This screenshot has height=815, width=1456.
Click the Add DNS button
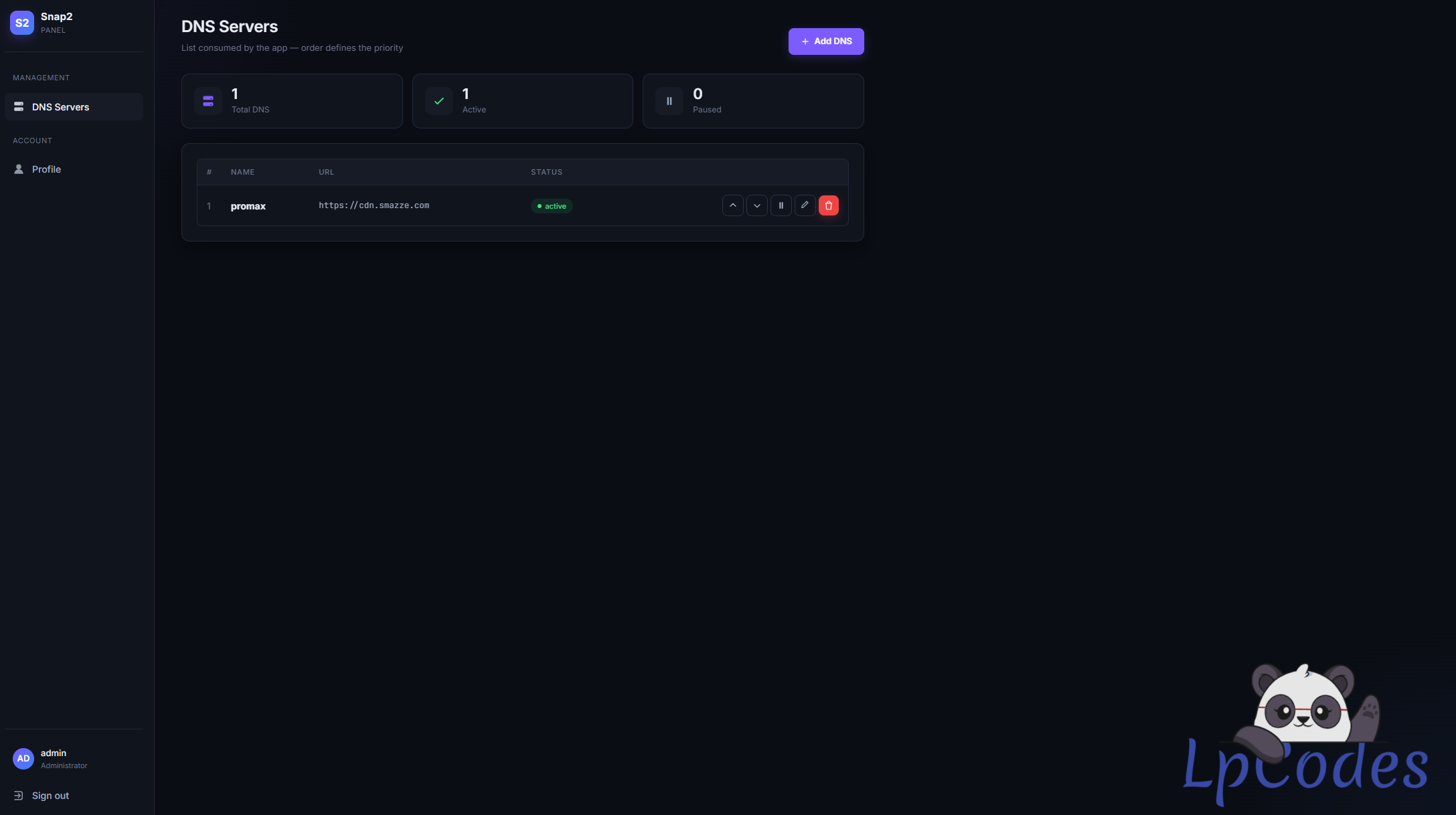click(826, 41)
